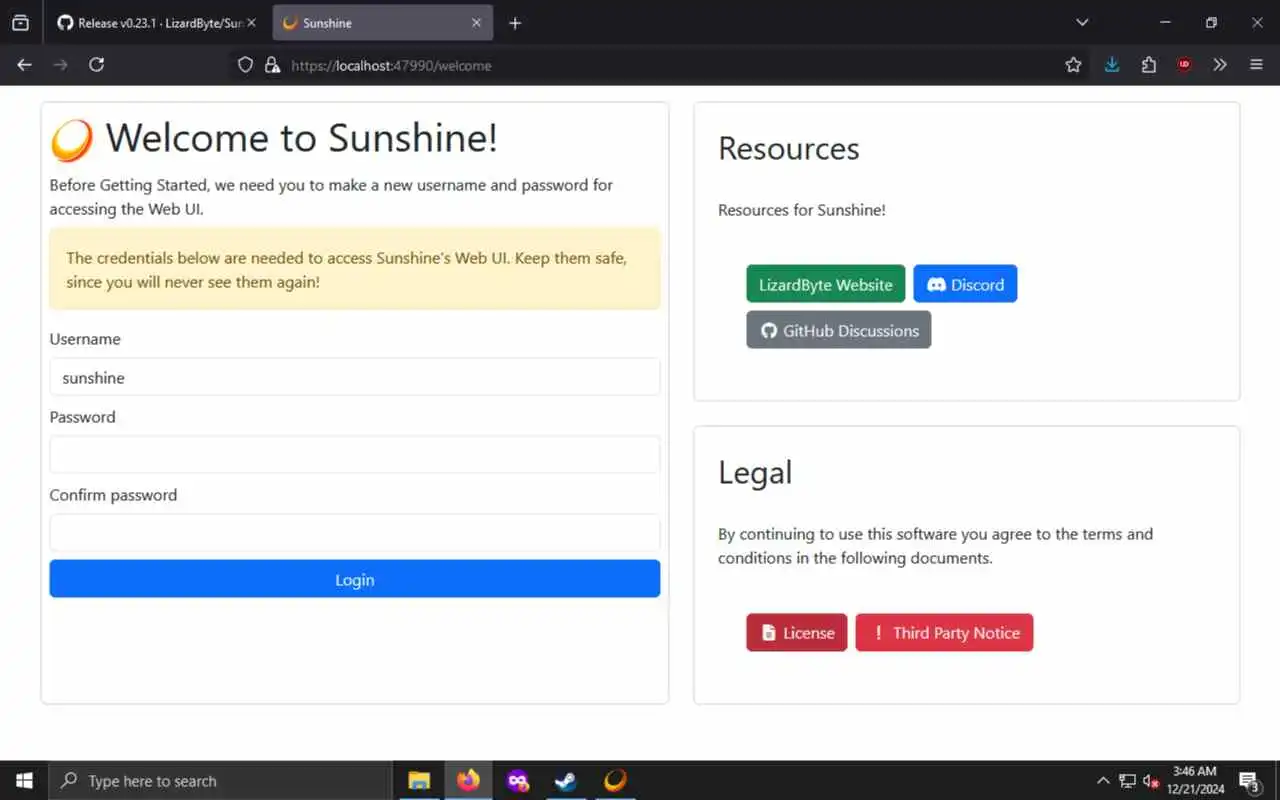This screenshot has height=800, width=1280.
Task: Close the Release v0.23.1 tab
Action: (252, 23)
